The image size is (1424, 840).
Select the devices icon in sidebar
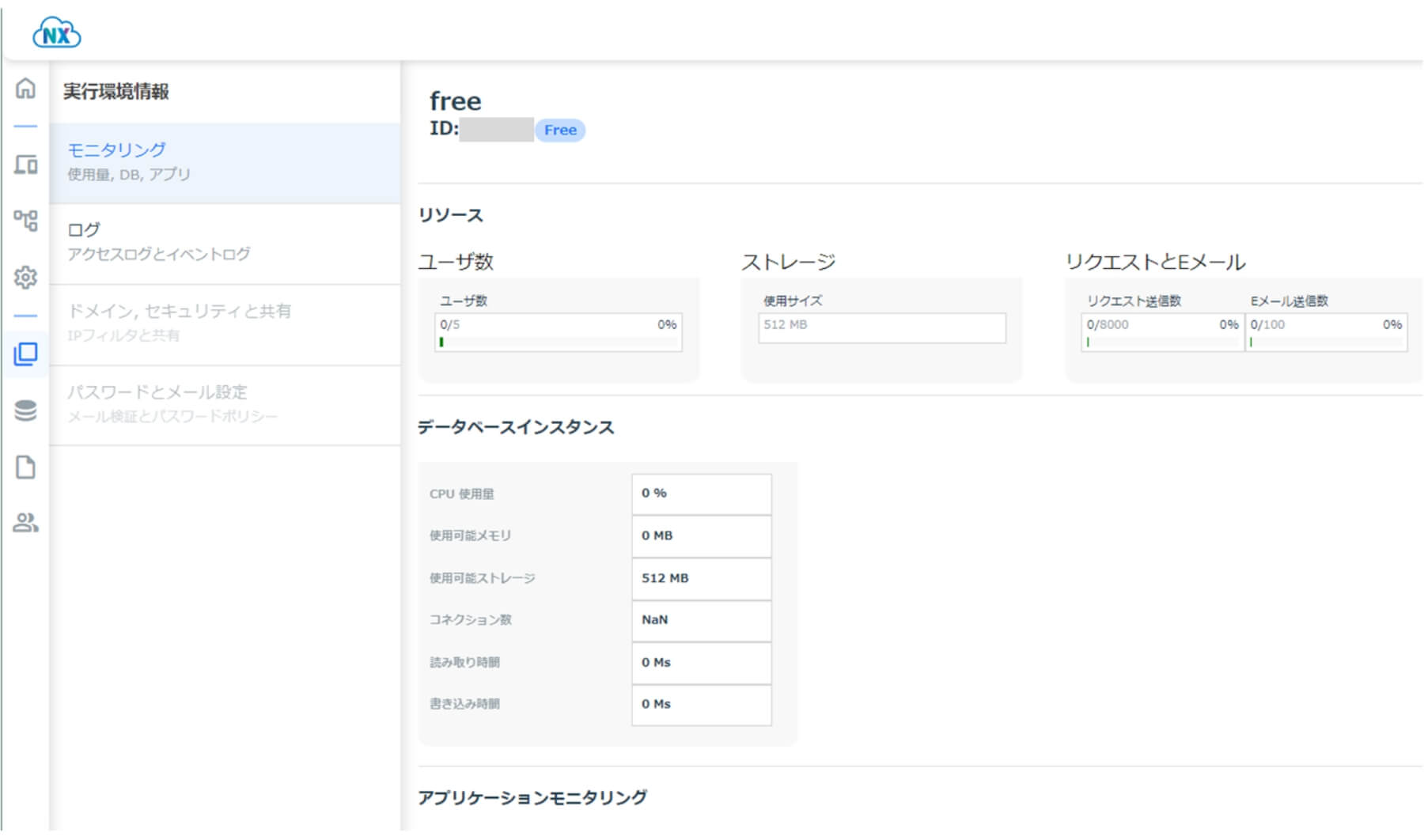click(x=25, y=165)
